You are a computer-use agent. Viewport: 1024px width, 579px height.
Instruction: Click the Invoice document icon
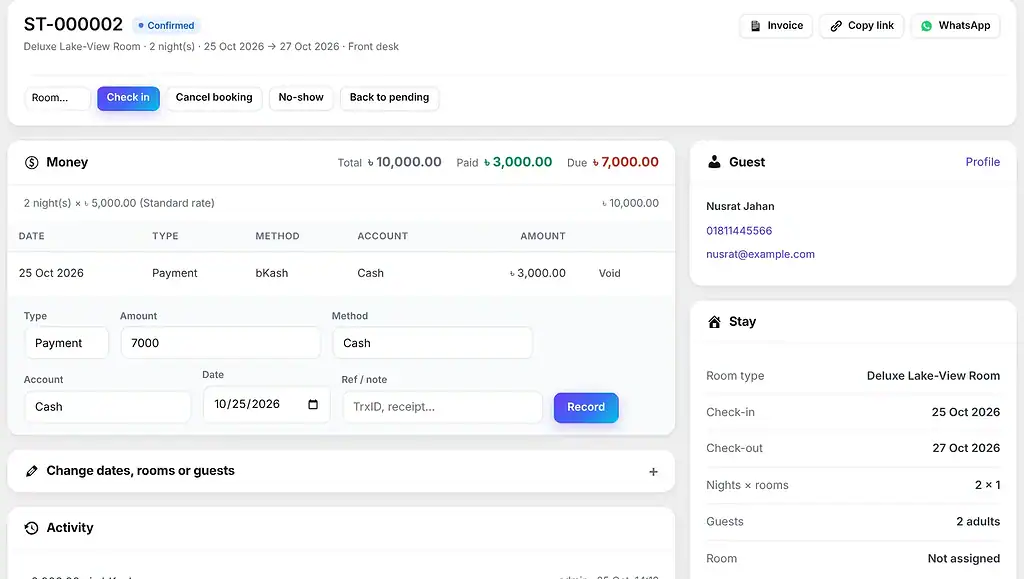click(x=756, y=26)
